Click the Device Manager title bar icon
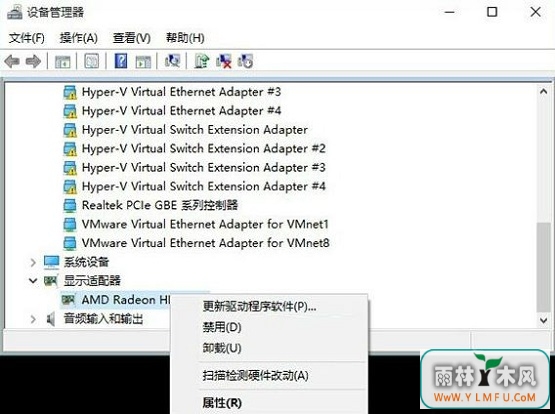The height and width of the screenshot is (414, 555). 15,12
